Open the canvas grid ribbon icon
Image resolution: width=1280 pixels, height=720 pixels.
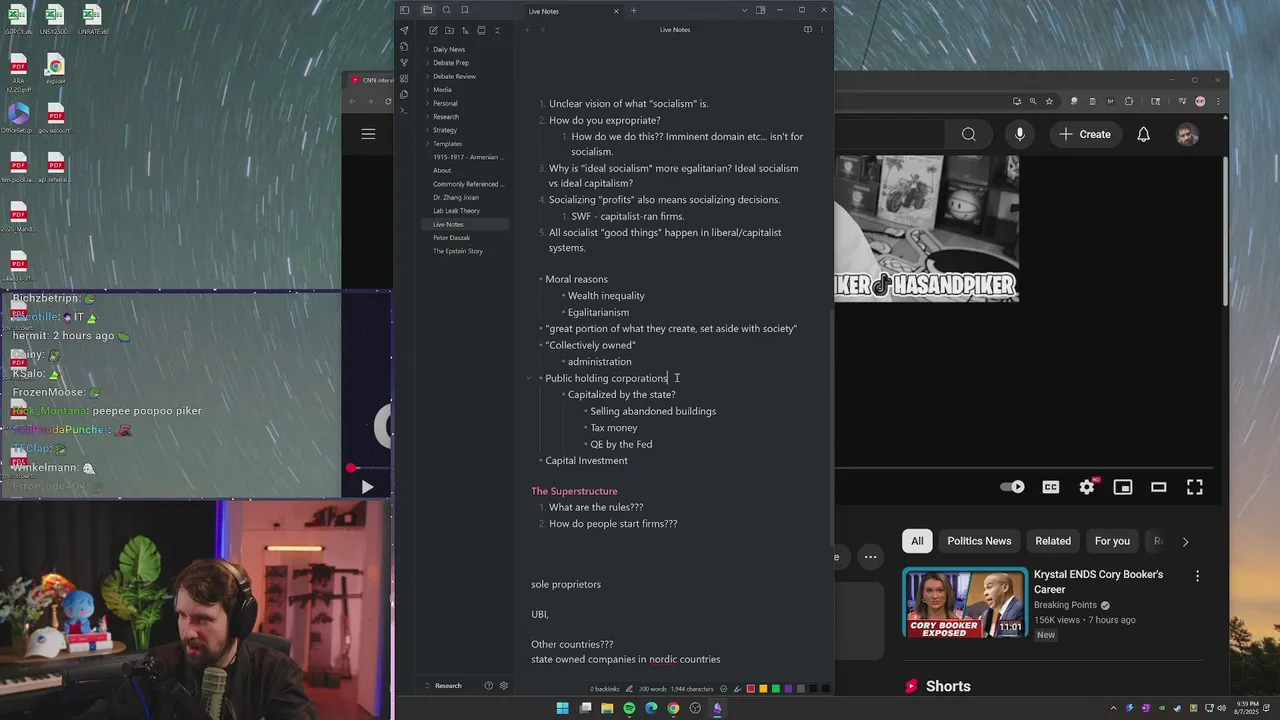(404, 78)
